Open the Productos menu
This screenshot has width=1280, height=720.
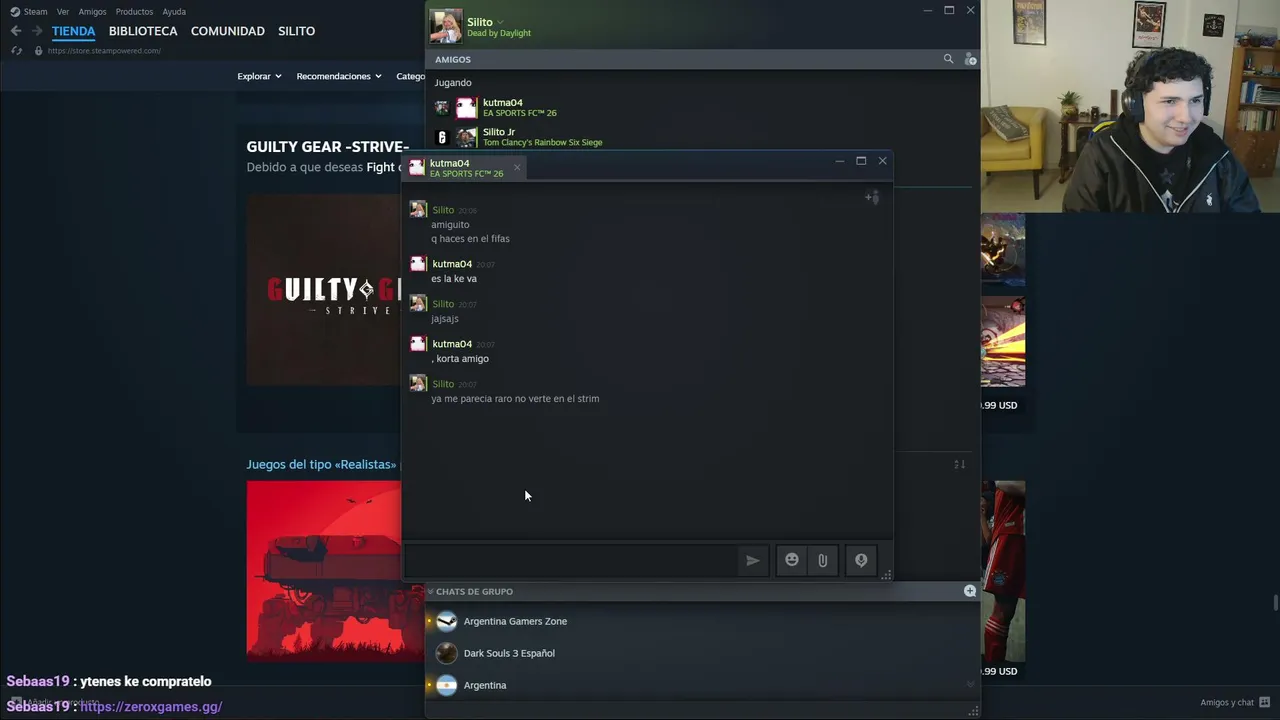tap(134, 12)
